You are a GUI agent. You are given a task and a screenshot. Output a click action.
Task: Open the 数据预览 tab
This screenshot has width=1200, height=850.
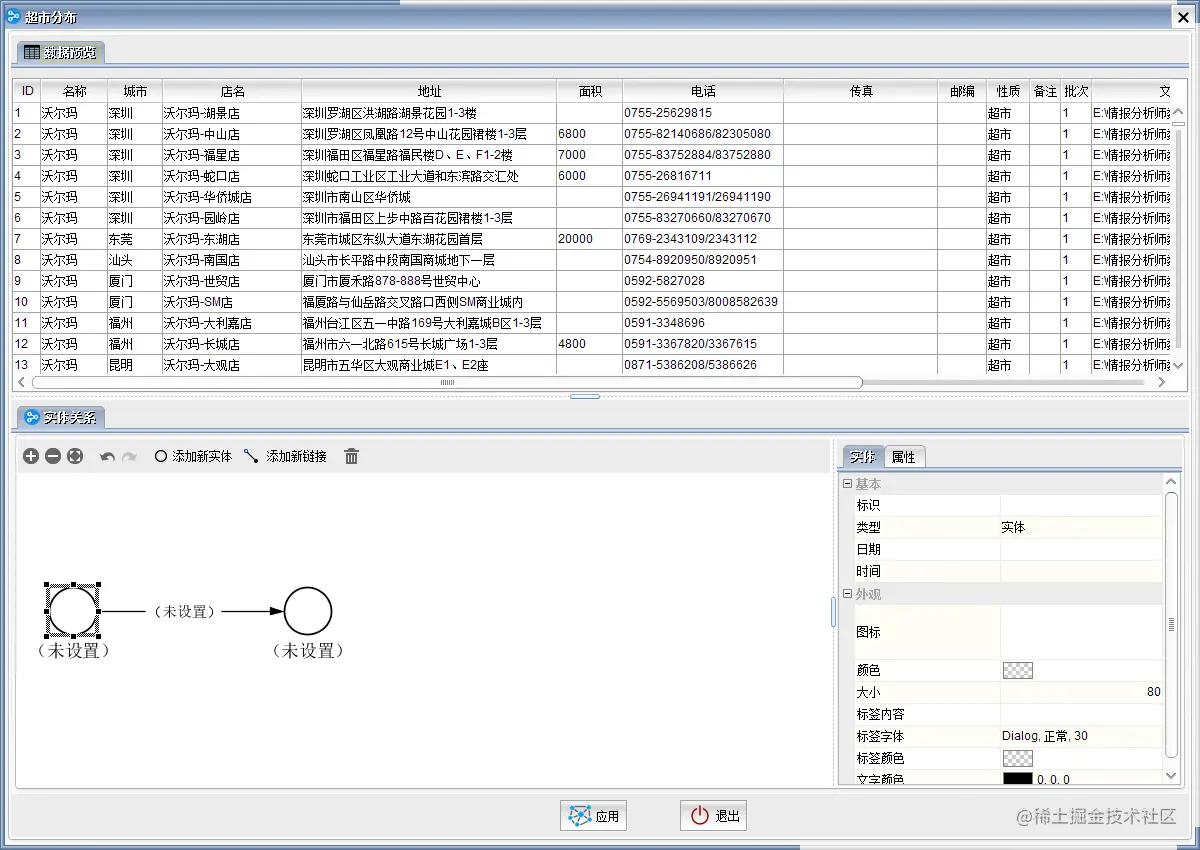click(60, 52)
